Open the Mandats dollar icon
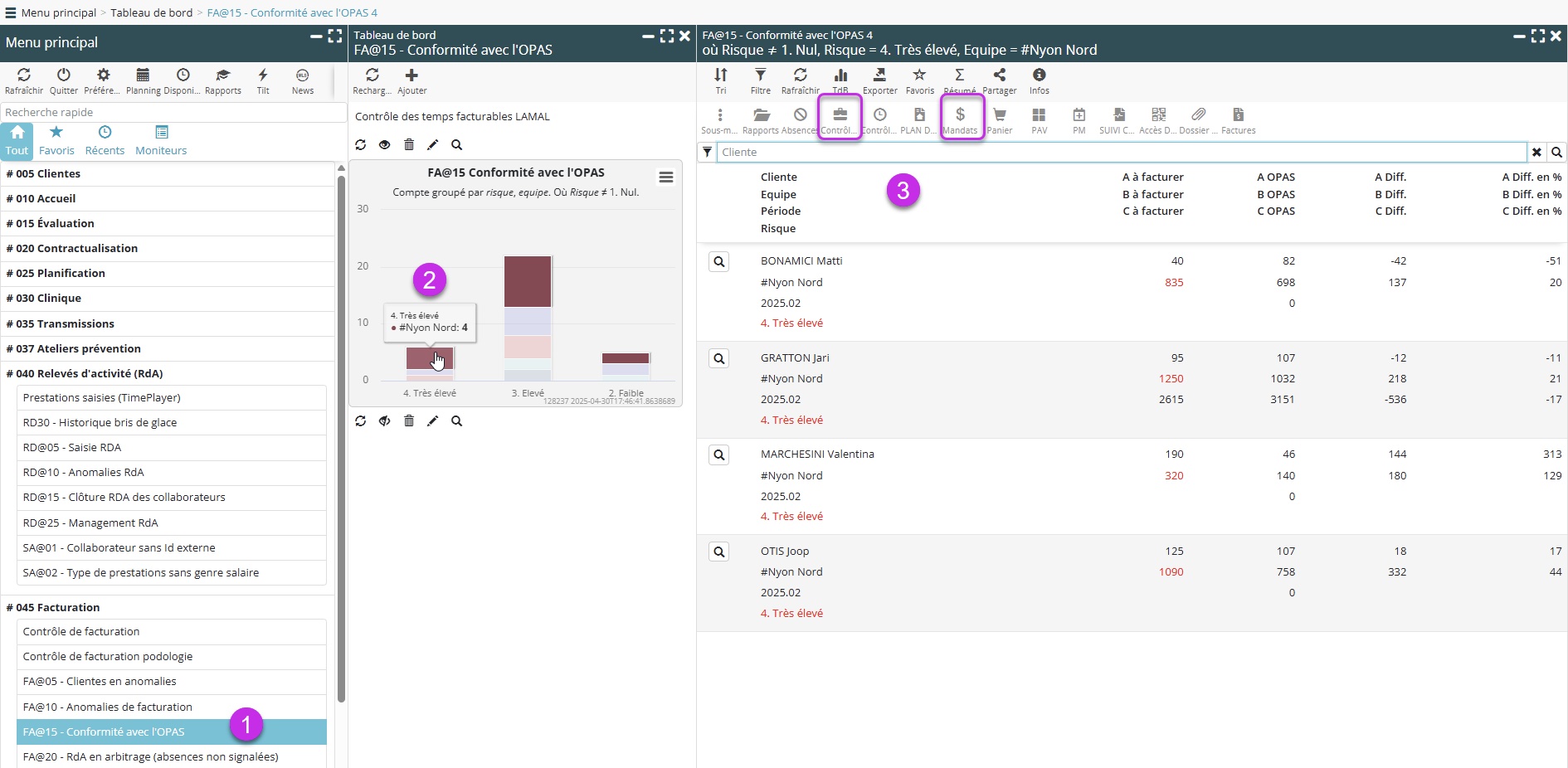Image resolution: width=1568 pixels, height=768 pixels. [960, 117]
